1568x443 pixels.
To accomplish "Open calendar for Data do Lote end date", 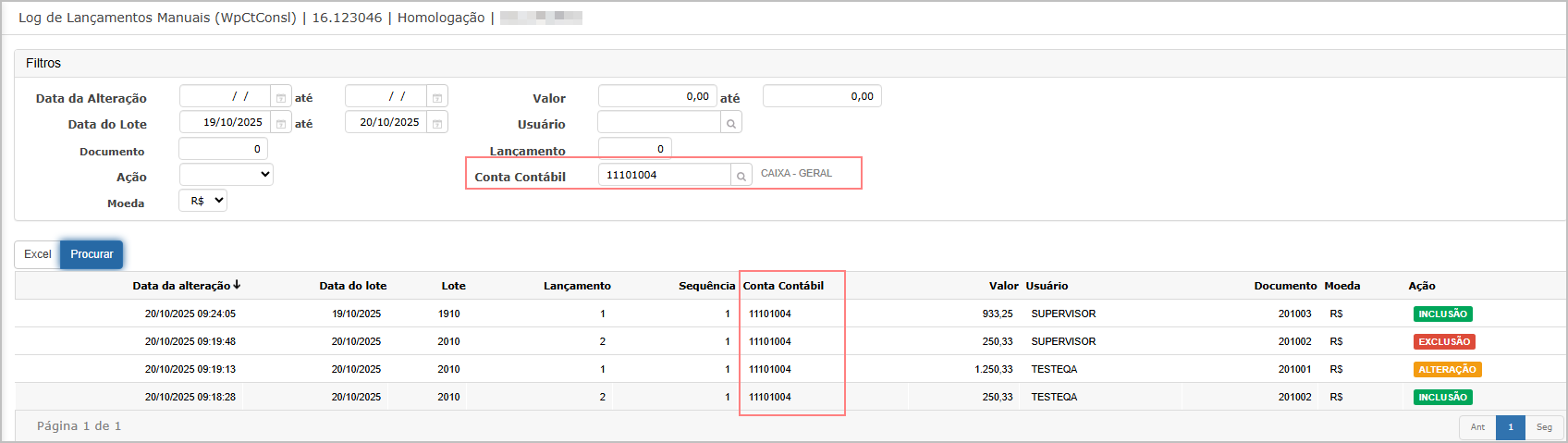I will click(437, 124).
